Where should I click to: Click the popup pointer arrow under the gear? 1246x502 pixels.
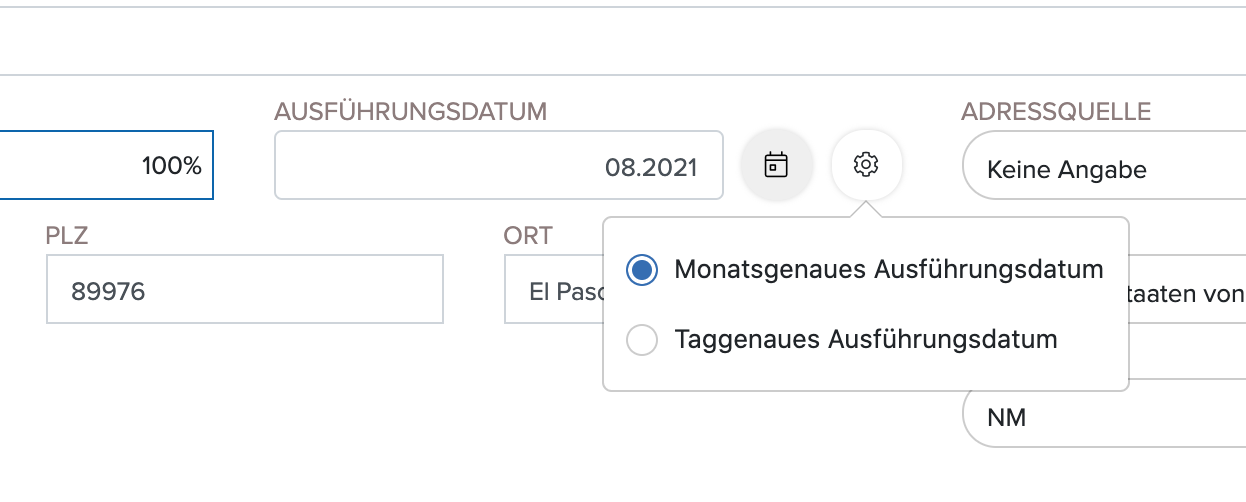coord(867,210)
